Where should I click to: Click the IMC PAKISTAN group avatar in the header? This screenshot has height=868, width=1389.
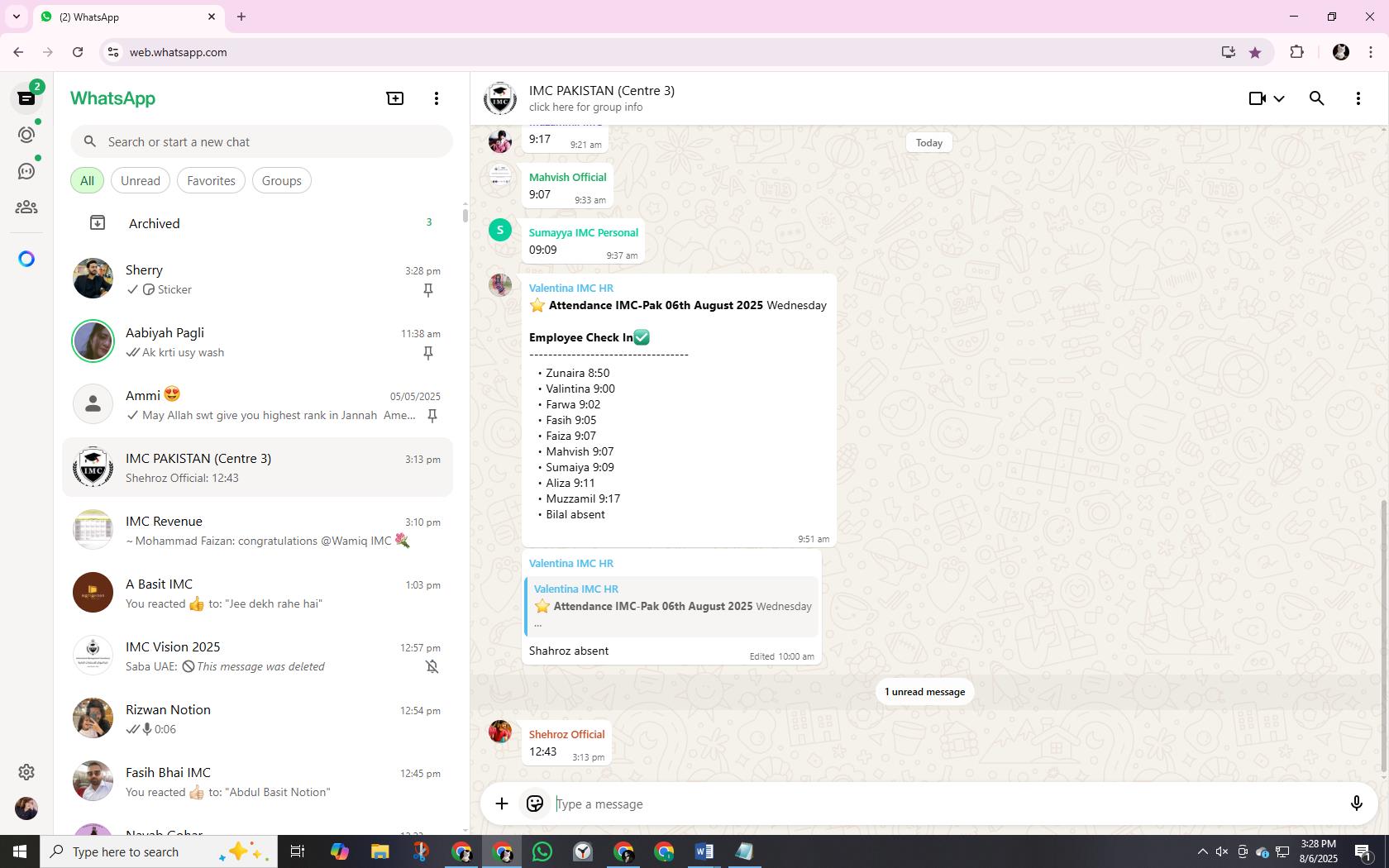click(500, 98)
